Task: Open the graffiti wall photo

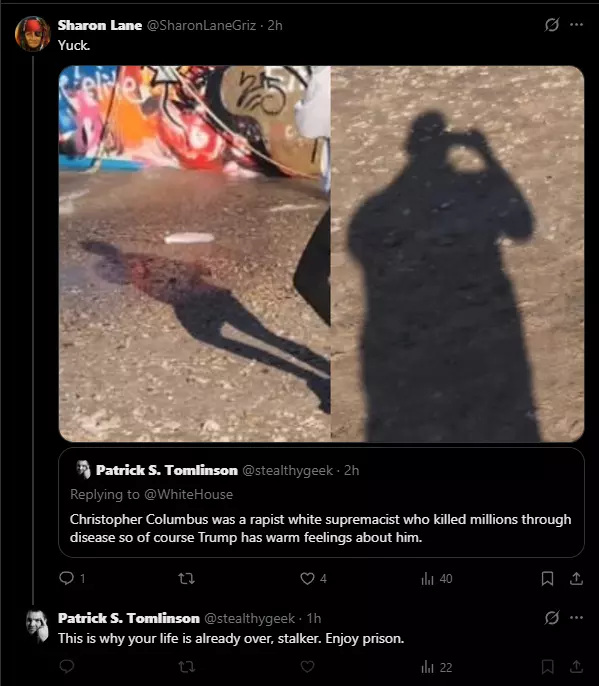Action: click(195, 254)
